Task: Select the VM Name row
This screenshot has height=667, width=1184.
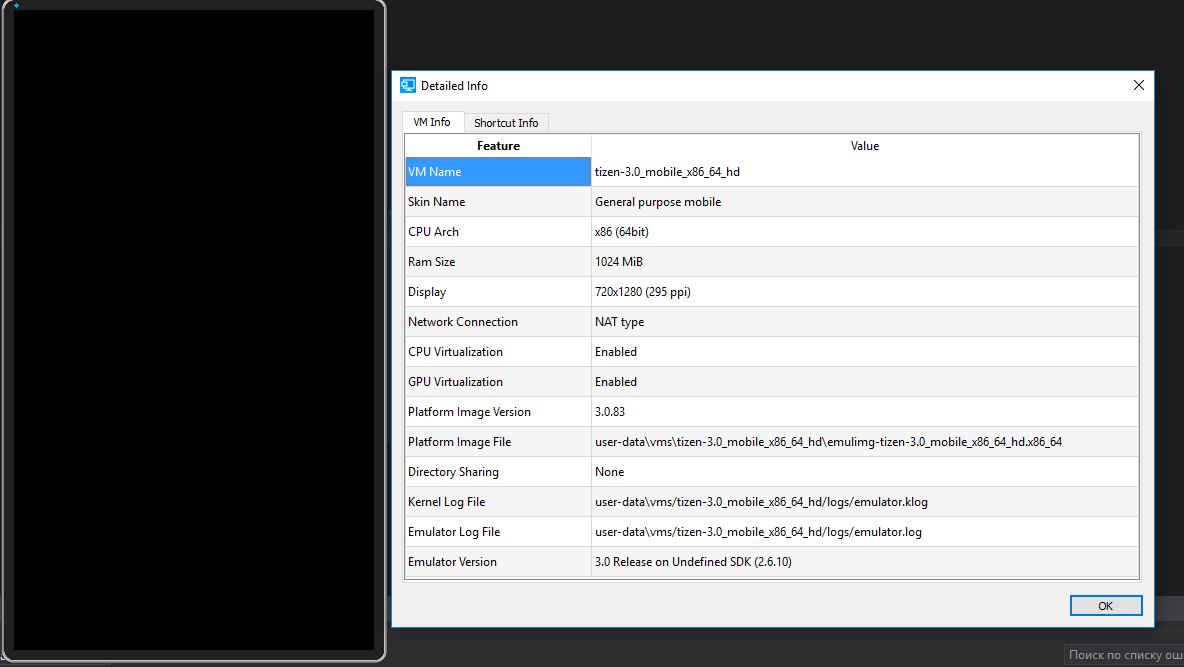Action: click(x=498, y=172)
